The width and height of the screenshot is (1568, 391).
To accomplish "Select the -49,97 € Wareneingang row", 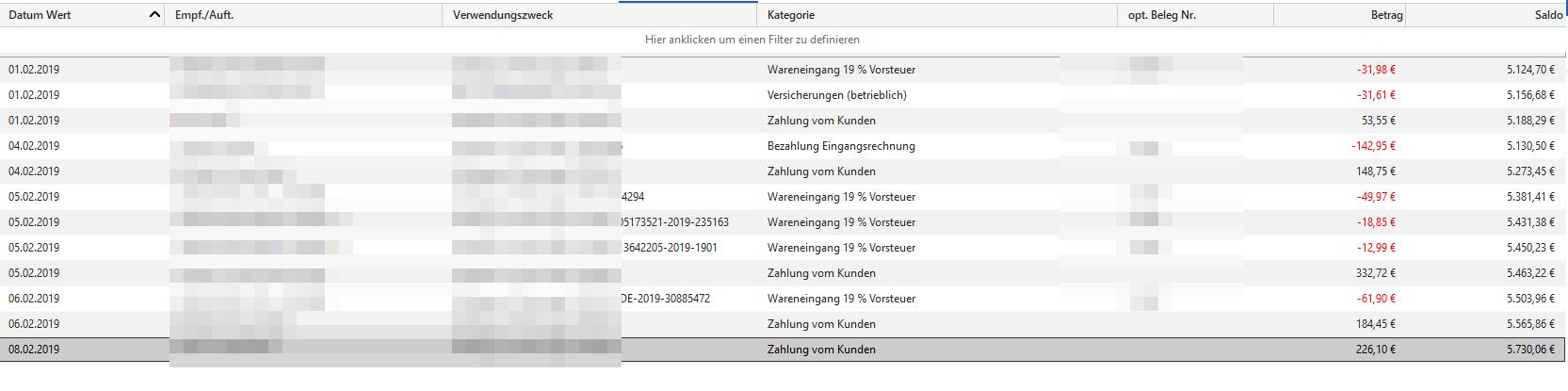I will (x=783, y=197).
